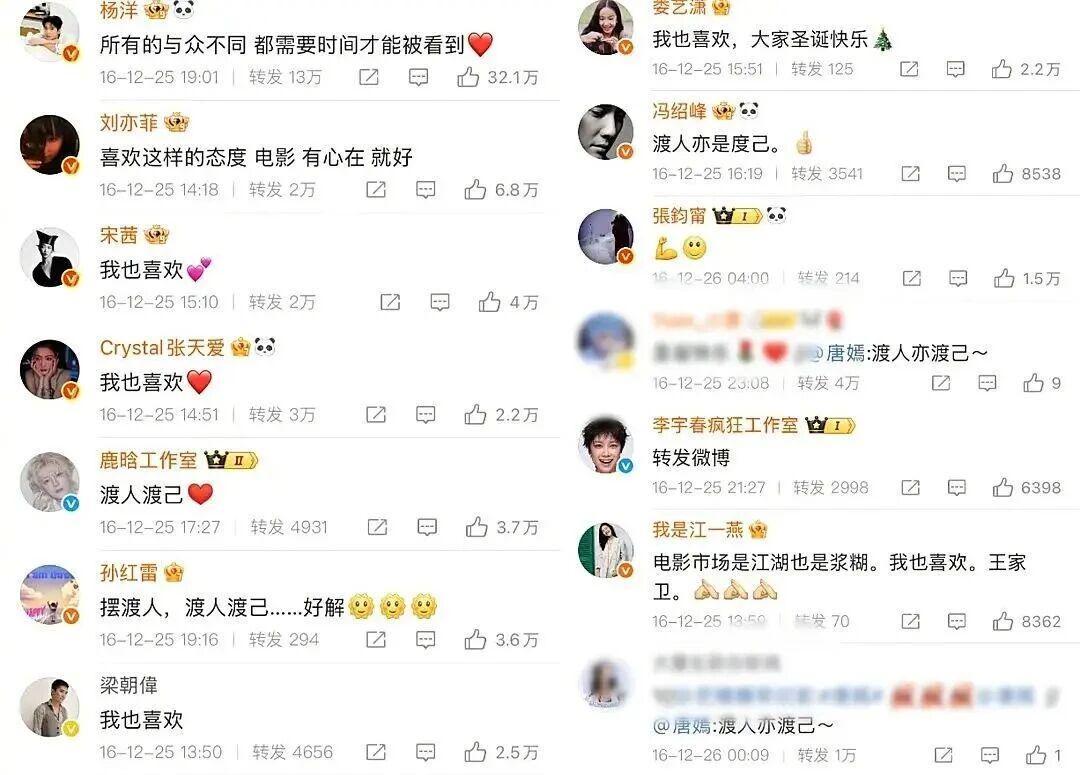Like 我是江一燕's post
This screenshot has width=1080, height=775.
click(x=1003, y=621)
